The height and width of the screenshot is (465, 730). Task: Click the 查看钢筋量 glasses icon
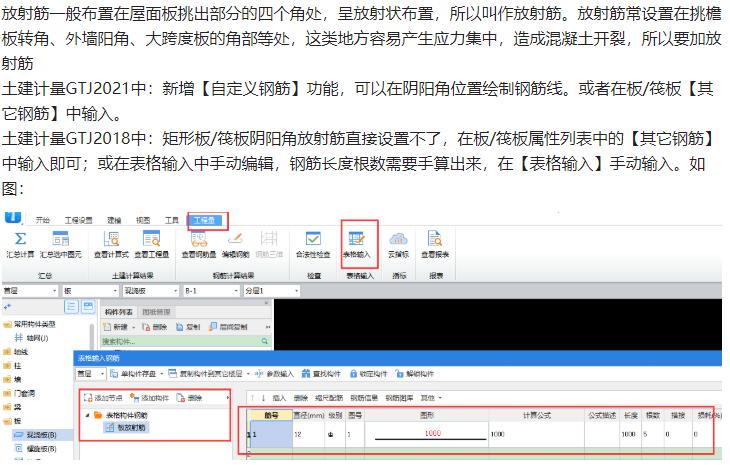pos(199,239)
